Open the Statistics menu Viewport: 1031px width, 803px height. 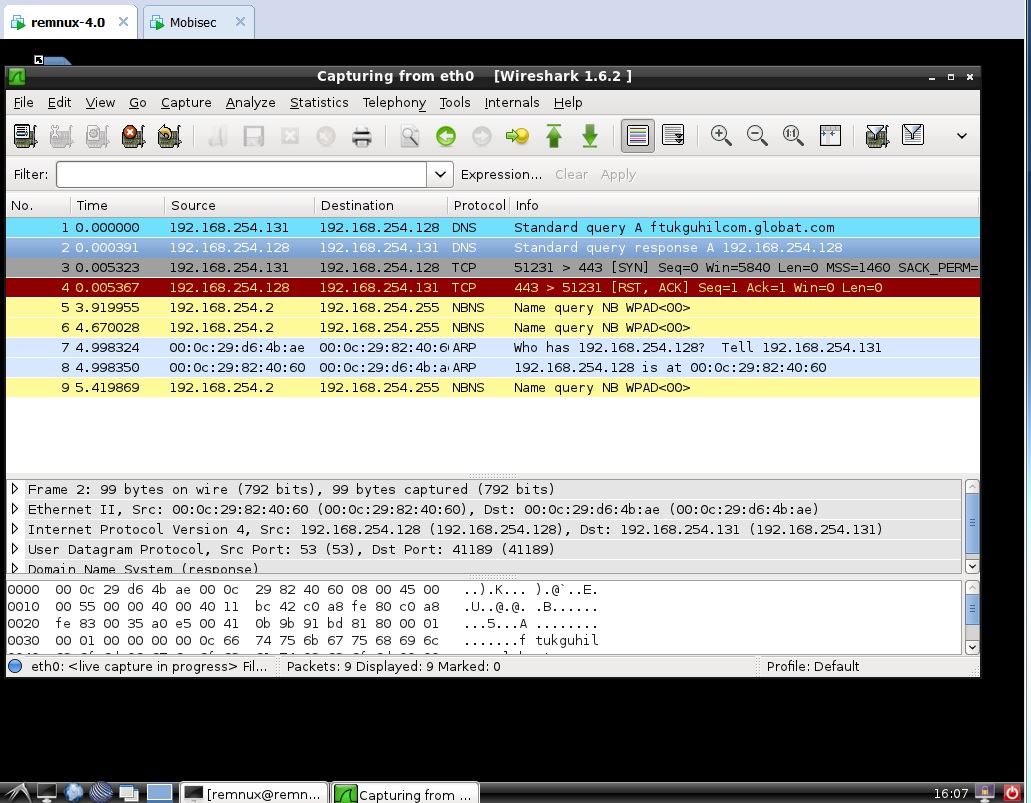[x=319, y=102]
